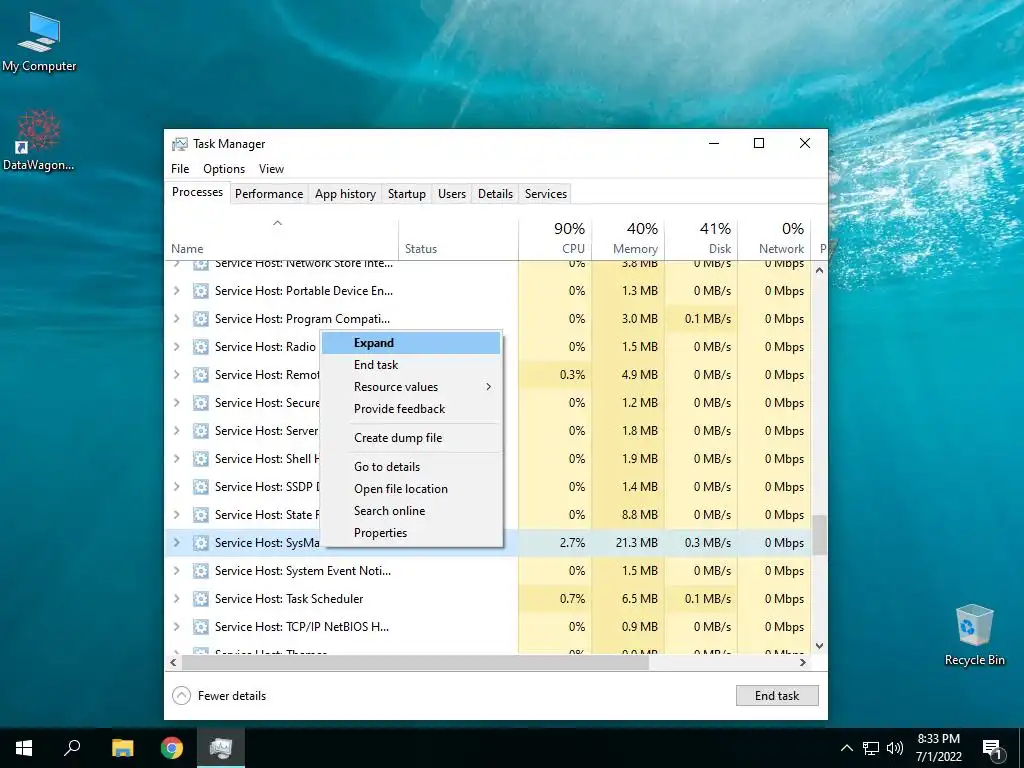This screenshot has width=1024, height=768.
Task: Select Go to details menu entry
Action: pyautogui.click(x=411, y=467)
